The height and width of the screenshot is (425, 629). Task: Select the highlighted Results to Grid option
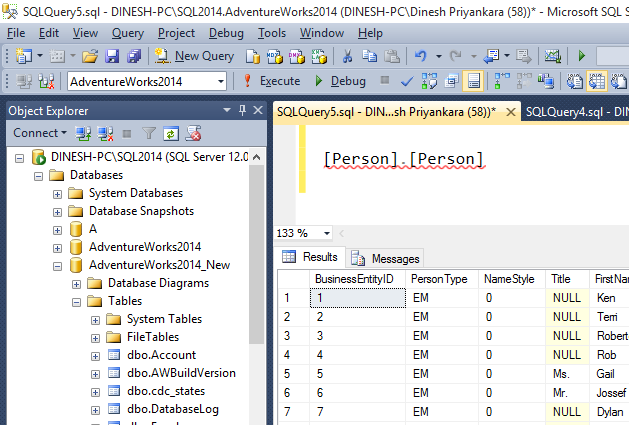coord(597,81)
